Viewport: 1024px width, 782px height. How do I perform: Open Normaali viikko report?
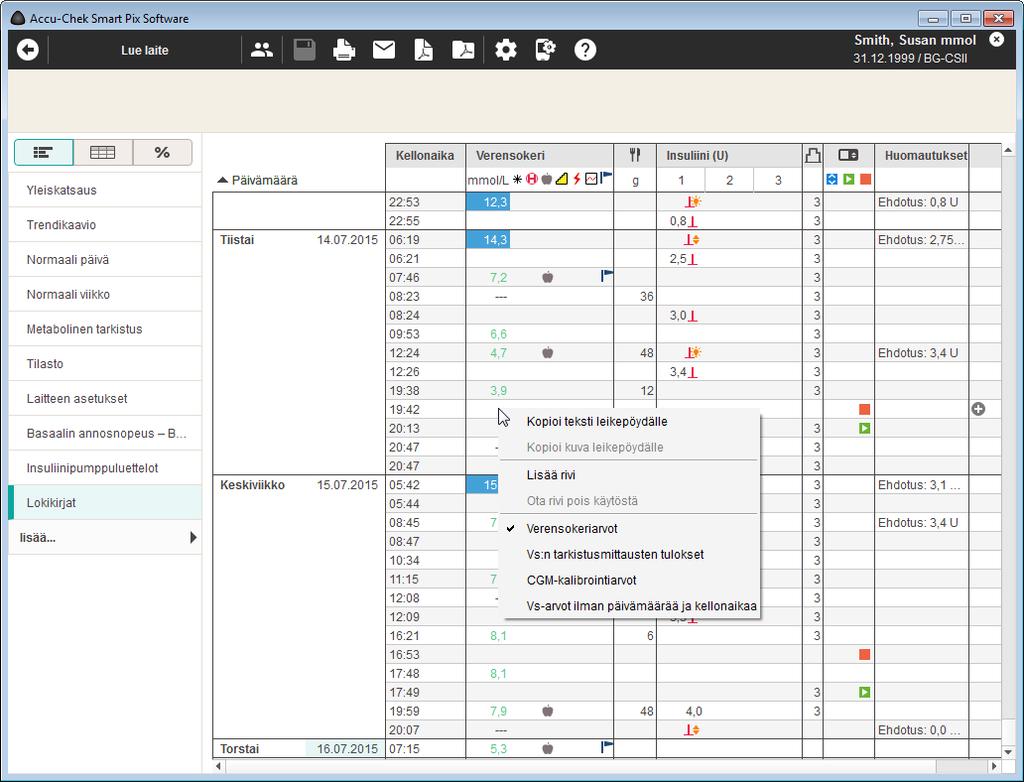coord(104,294)
